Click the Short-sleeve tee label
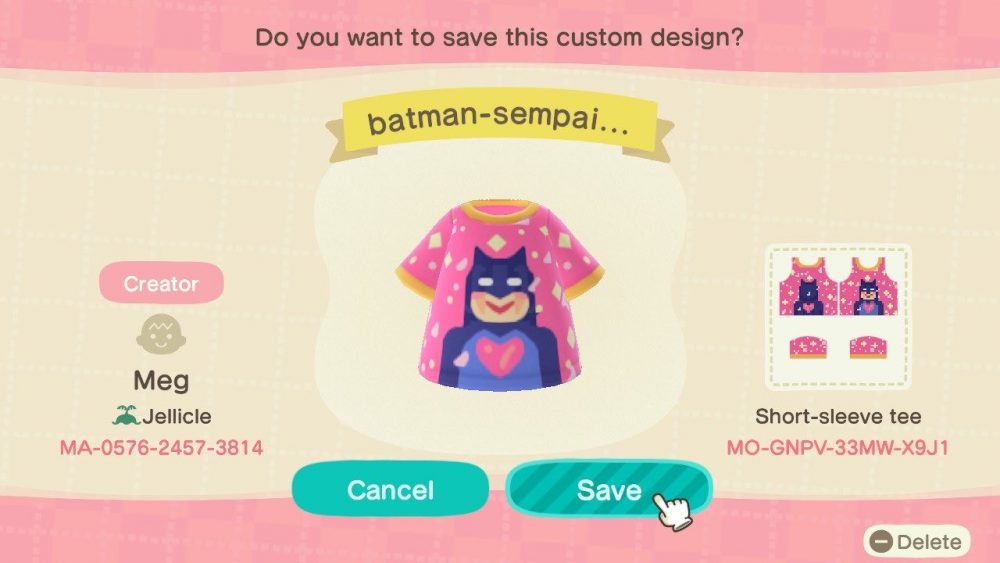Image resolution: width=1000 pixels, height=563 pixels. (838, 416)
